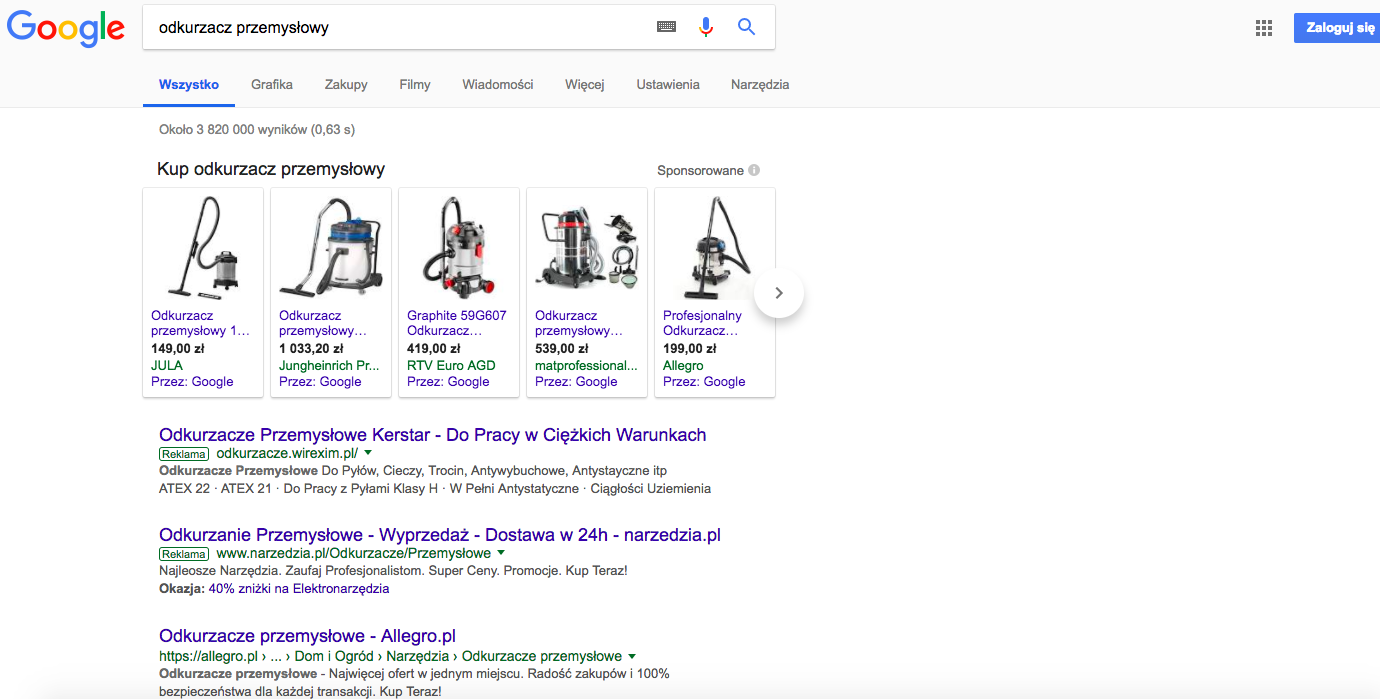Expand arrow next to www.narzedzia.pl URL

coord(501,553)
